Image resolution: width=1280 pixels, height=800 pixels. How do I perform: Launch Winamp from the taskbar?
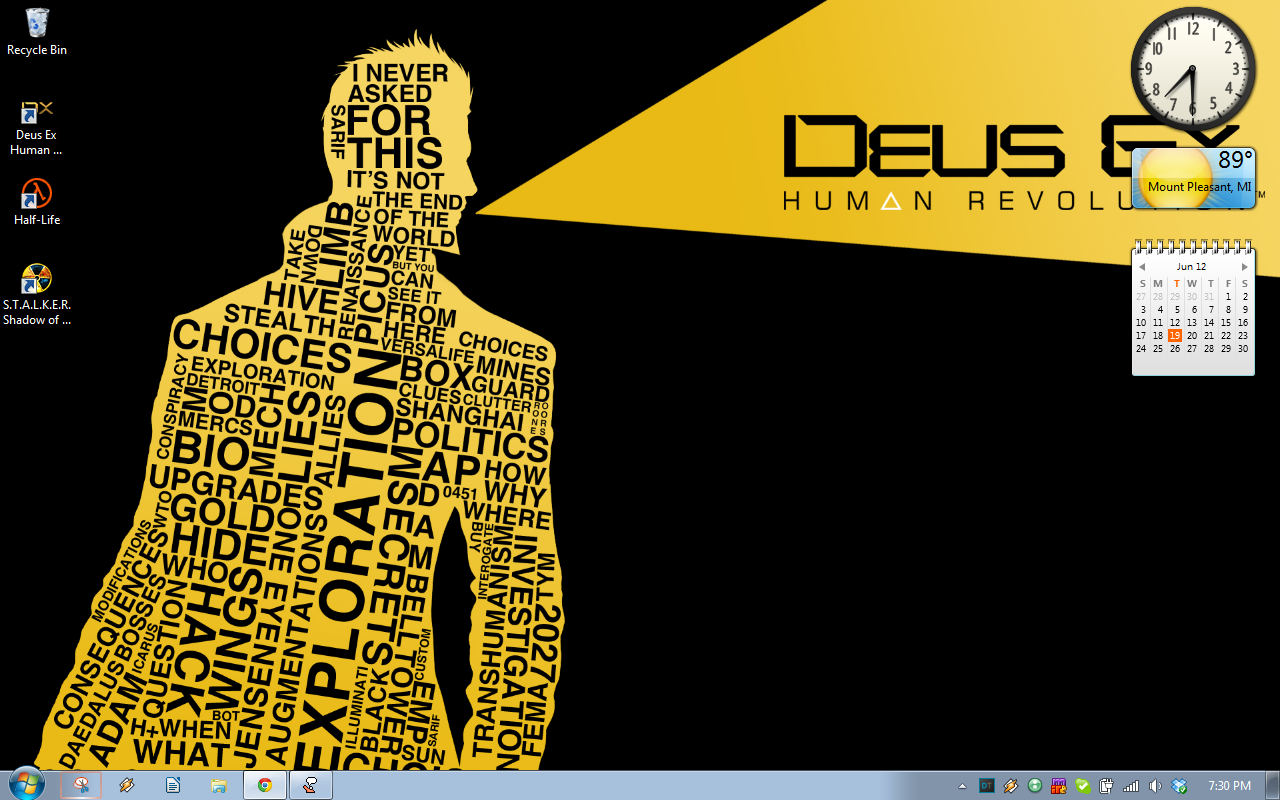[x=127, y=785]
